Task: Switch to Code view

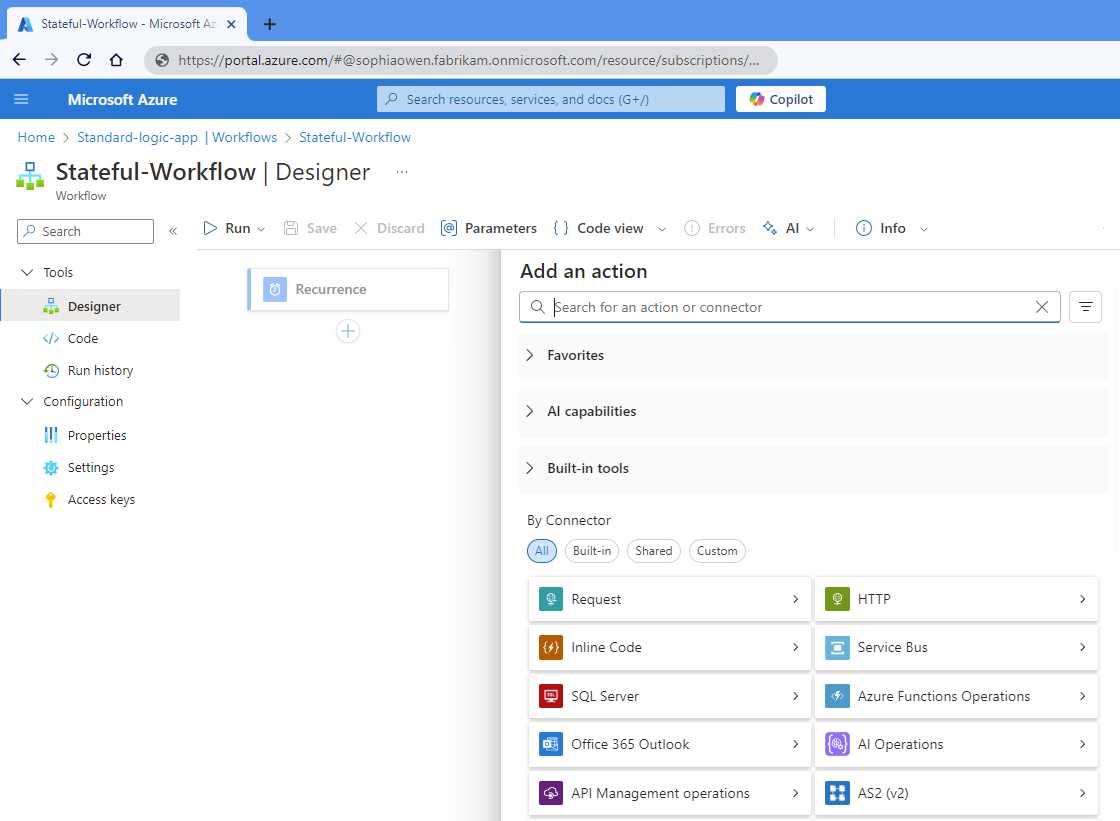Action: (599, 228)
